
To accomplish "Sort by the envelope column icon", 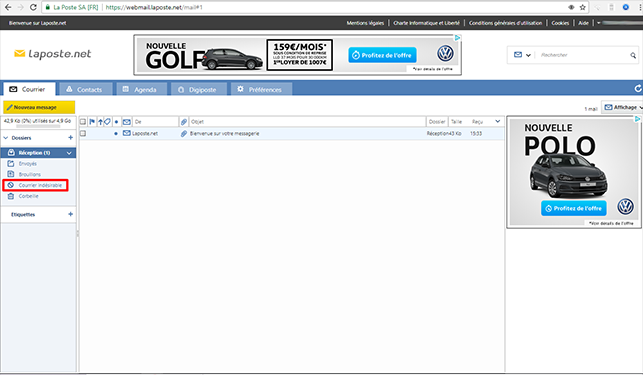I will tap(127, 122).
